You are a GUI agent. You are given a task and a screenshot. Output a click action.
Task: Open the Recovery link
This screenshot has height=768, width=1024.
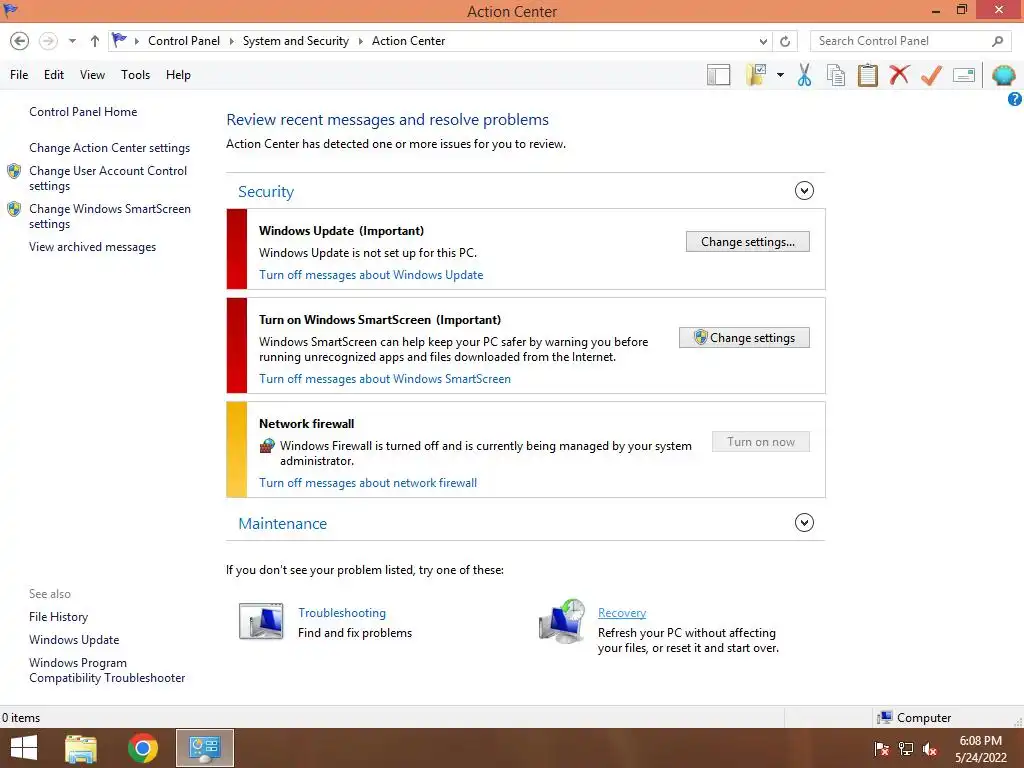pos(622,613)
